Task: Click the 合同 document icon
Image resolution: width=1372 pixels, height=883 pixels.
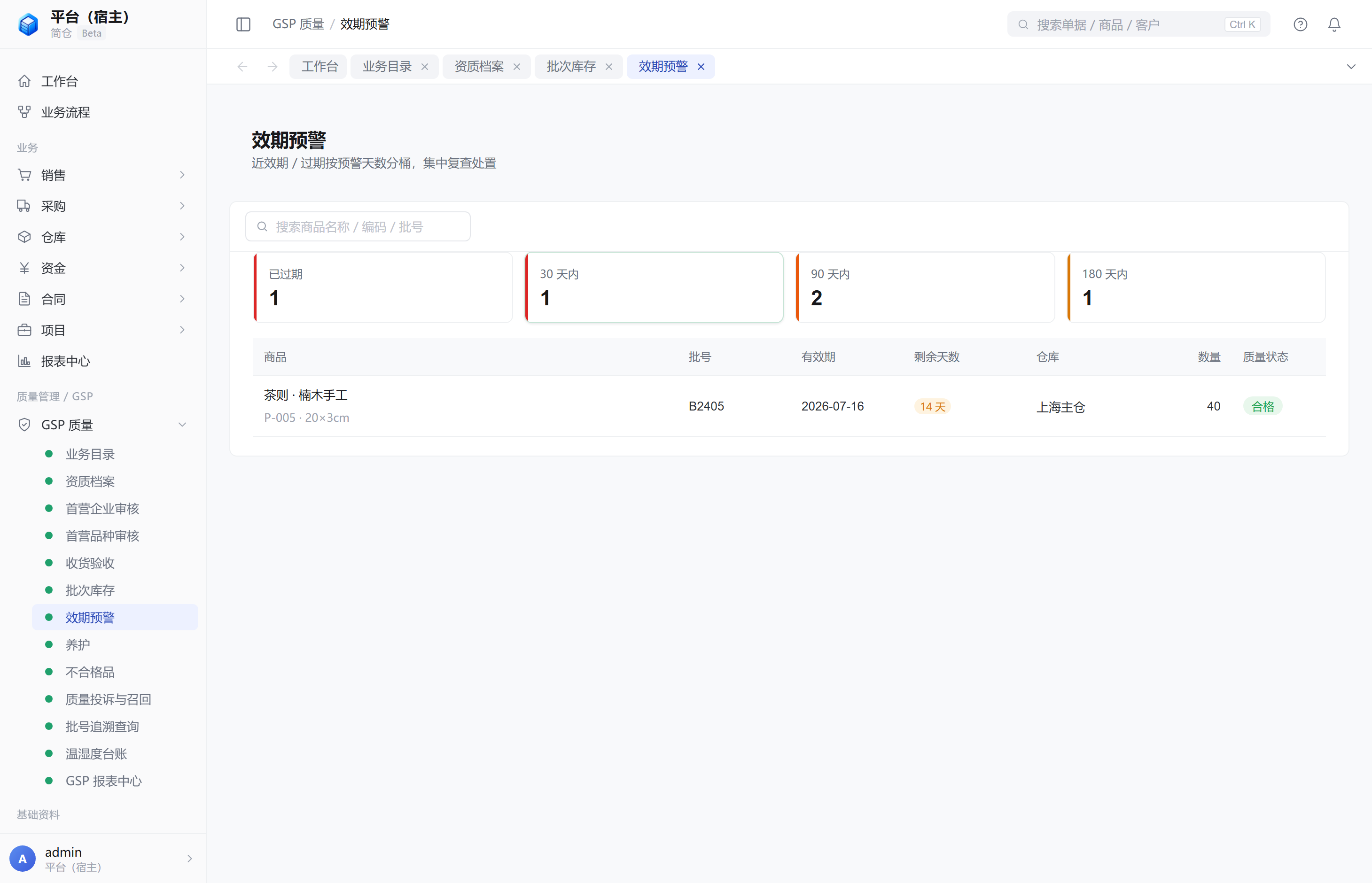Action: click(24, 299)
